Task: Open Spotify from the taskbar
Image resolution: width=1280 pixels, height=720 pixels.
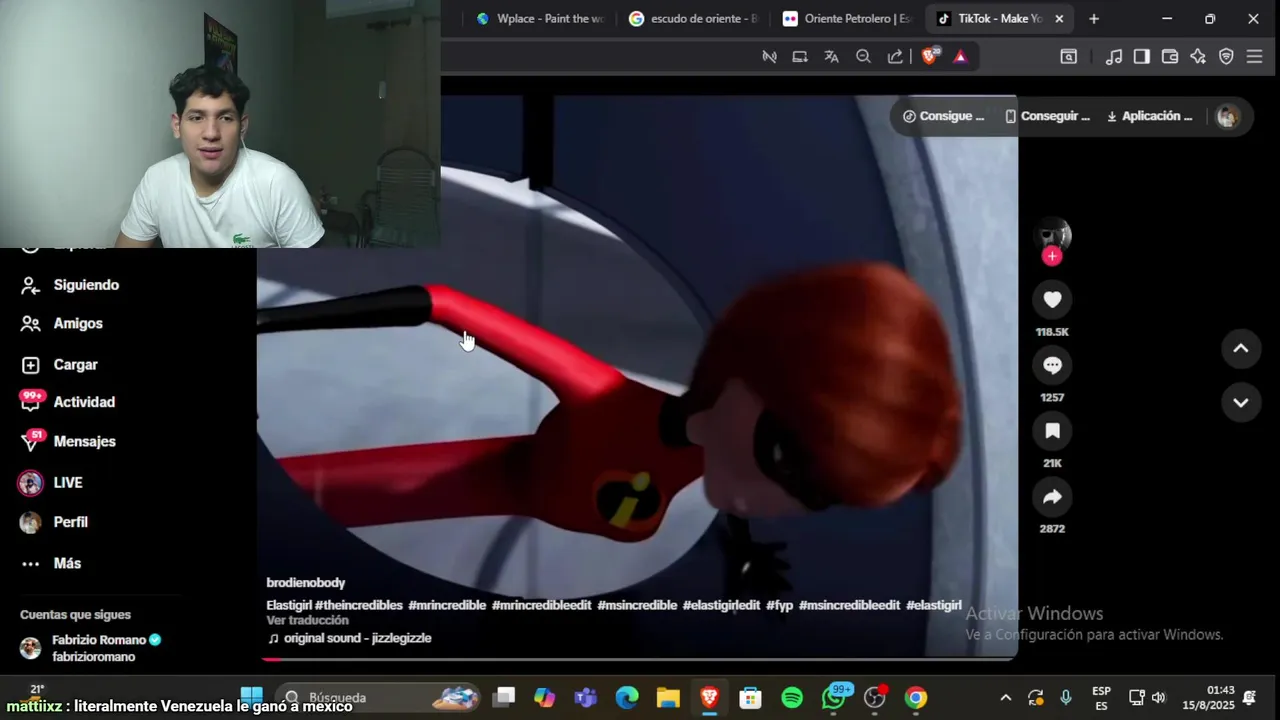Action: [x=792, y=698]
